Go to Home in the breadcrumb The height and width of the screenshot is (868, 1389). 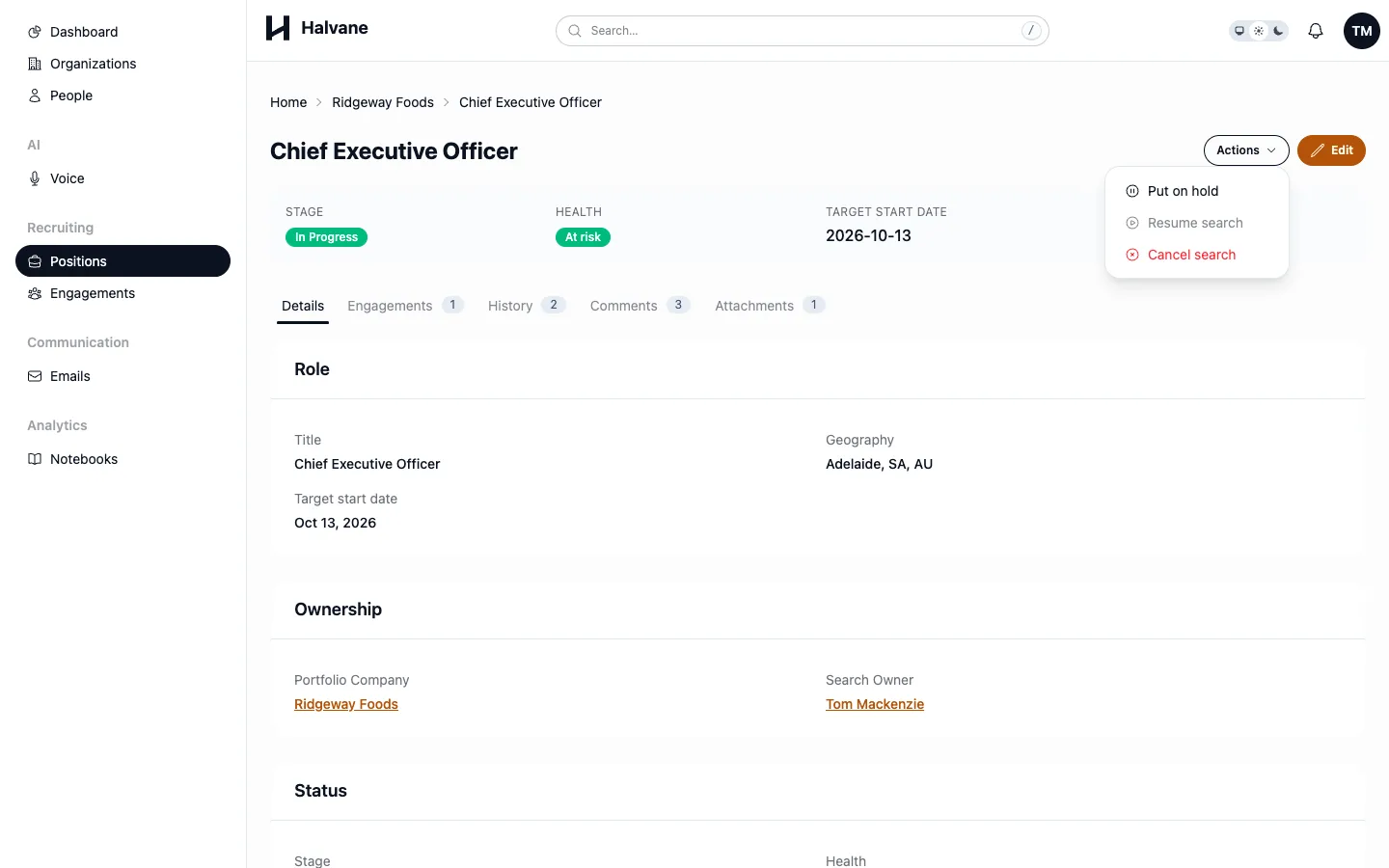point(288,102)
